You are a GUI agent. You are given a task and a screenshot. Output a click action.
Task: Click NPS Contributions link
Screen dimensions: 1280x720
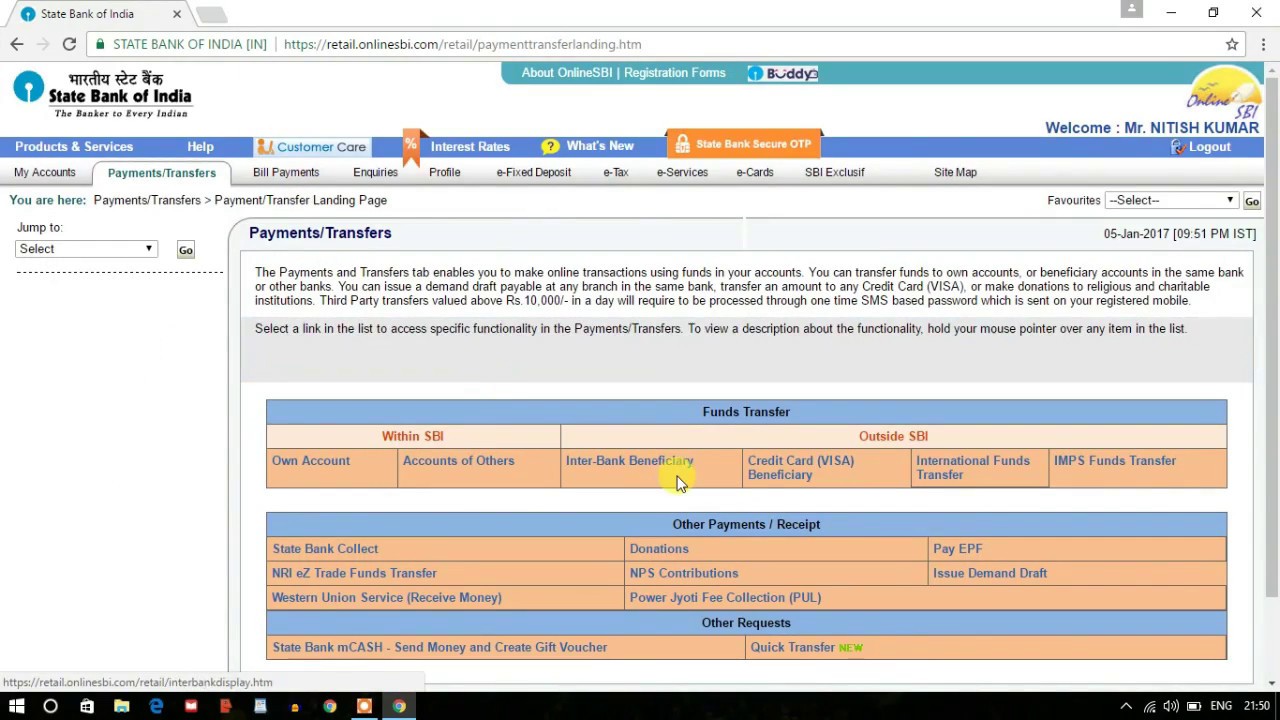pos(684,573)
